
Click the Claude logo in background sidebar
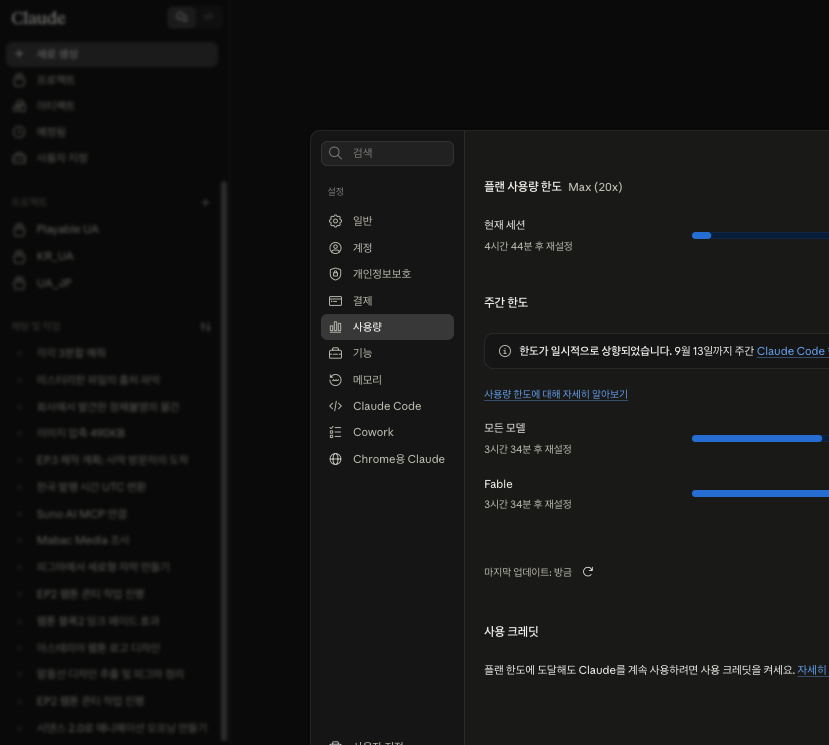click(x=39, y=19)
